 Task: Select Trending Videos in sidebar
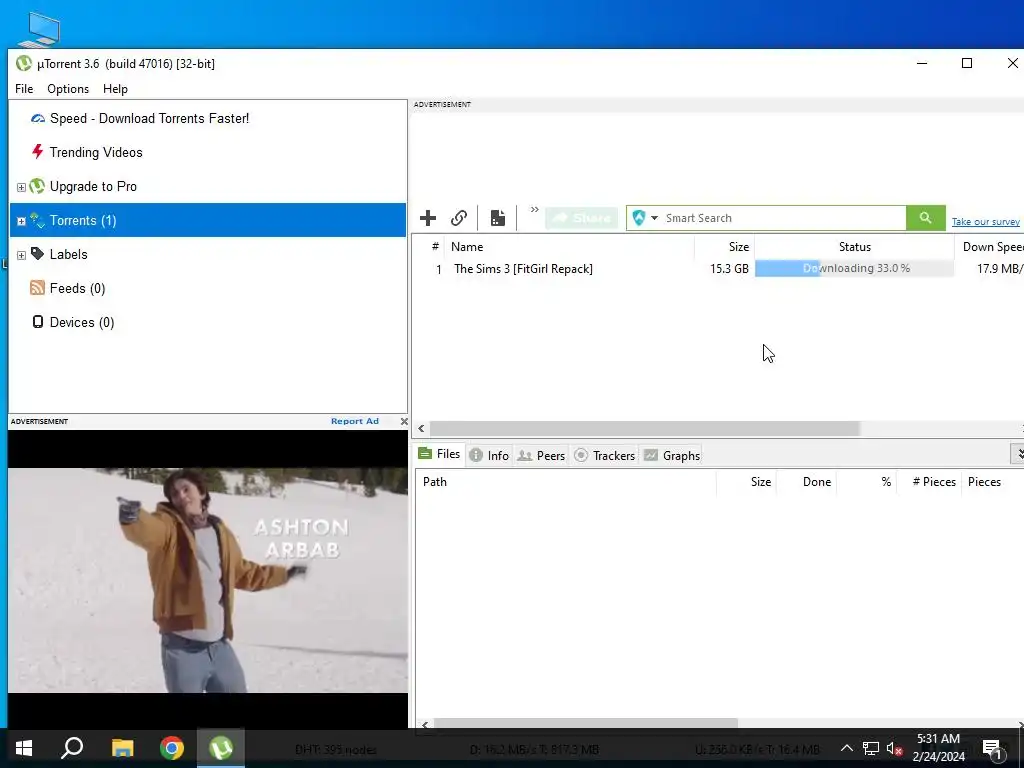(96, 152)
